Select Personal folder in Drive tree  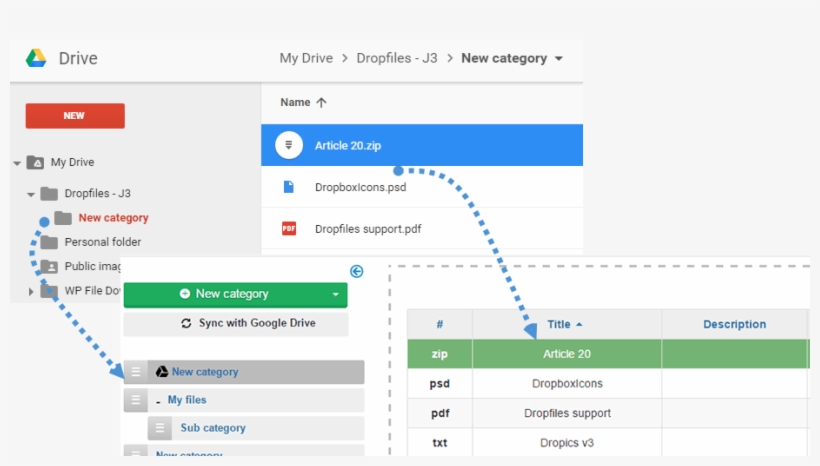coord(102,242)
